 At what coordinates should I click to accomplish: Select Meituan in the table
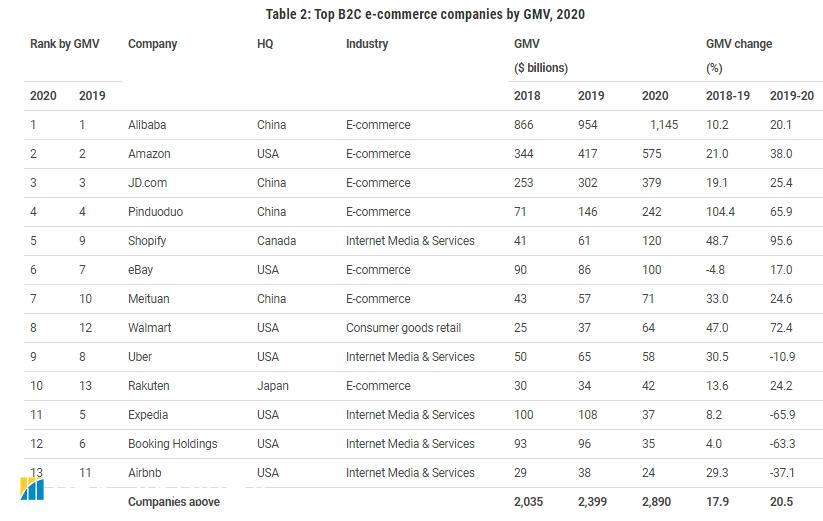tap(150, 299)
